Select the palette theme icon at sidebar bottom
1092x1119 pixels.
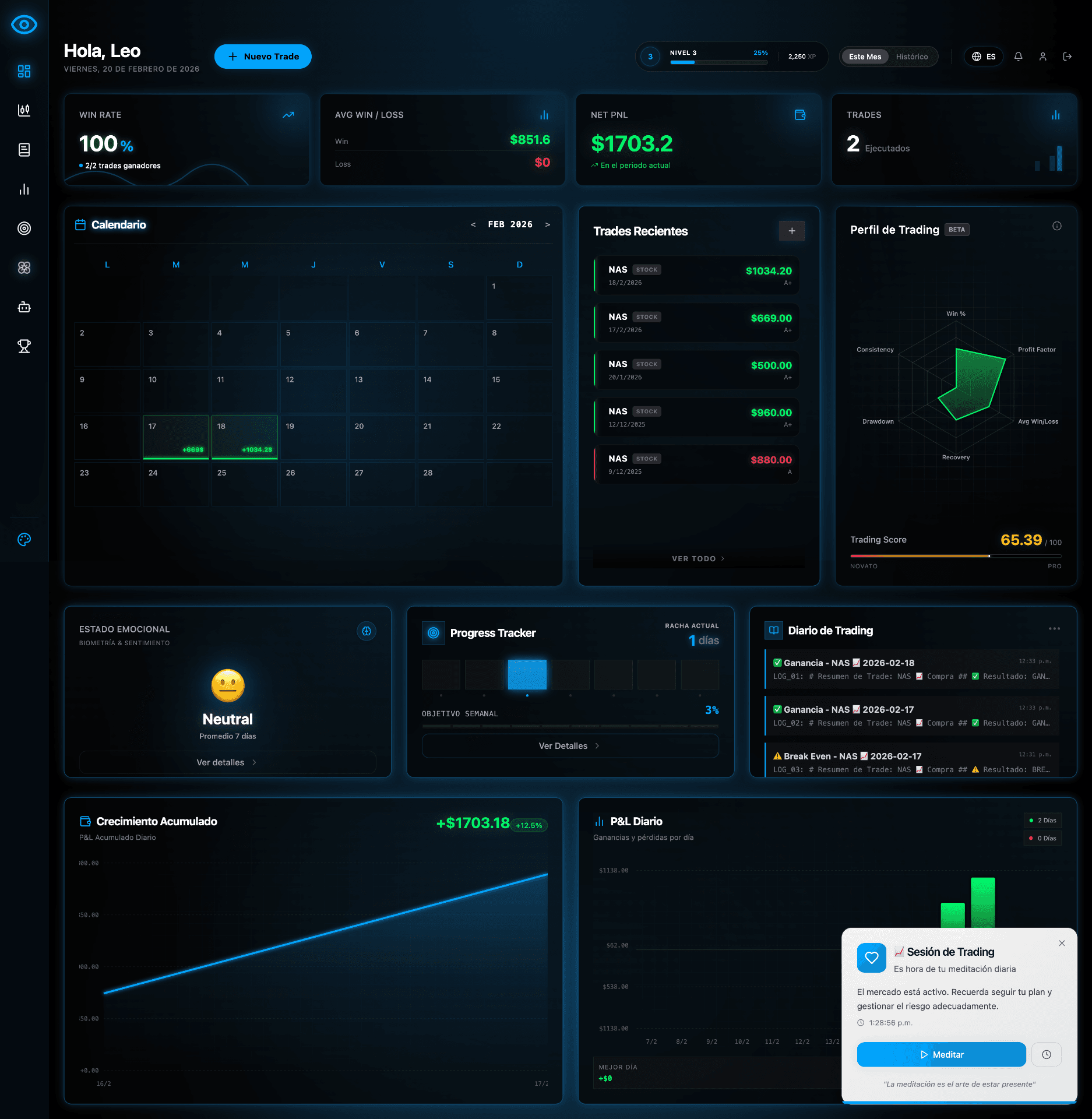(24, 540)
